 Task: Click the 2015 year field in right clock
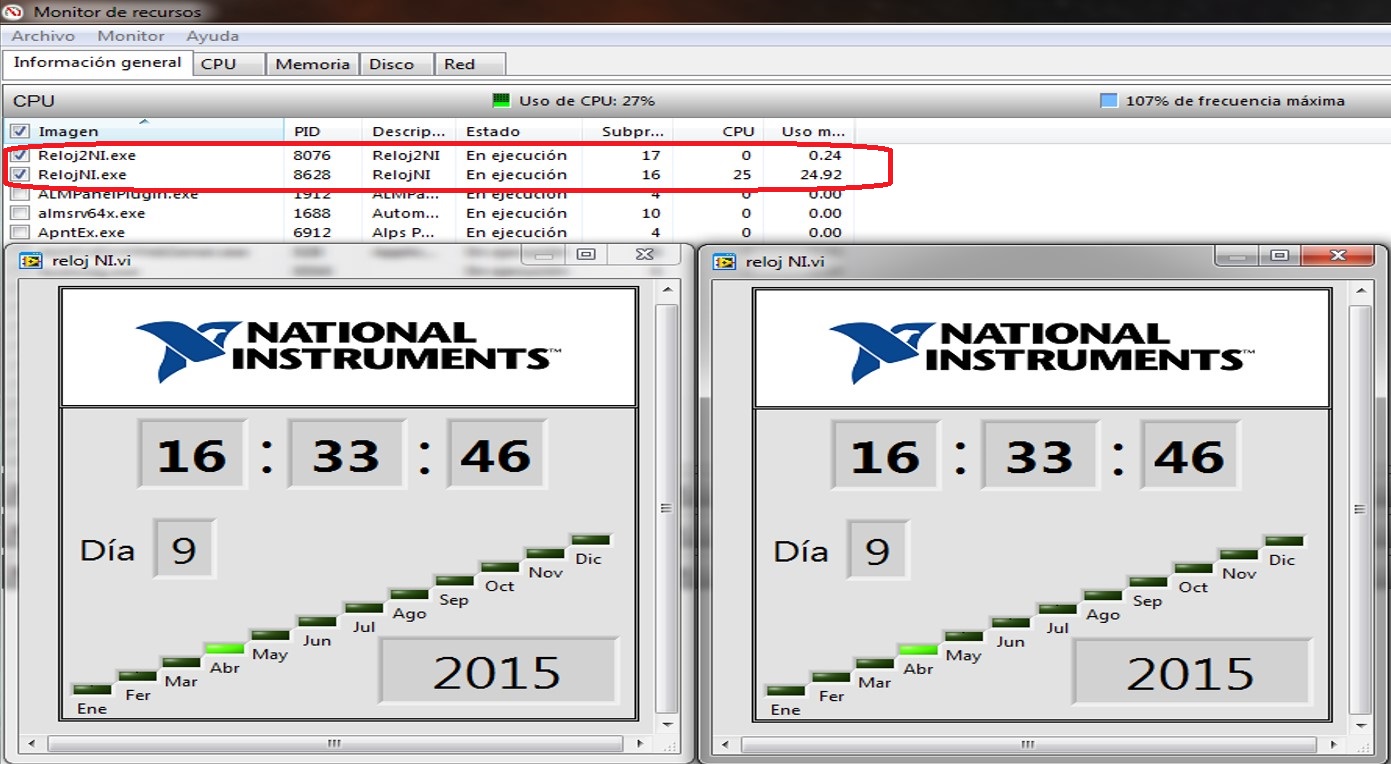(1191, 673)
